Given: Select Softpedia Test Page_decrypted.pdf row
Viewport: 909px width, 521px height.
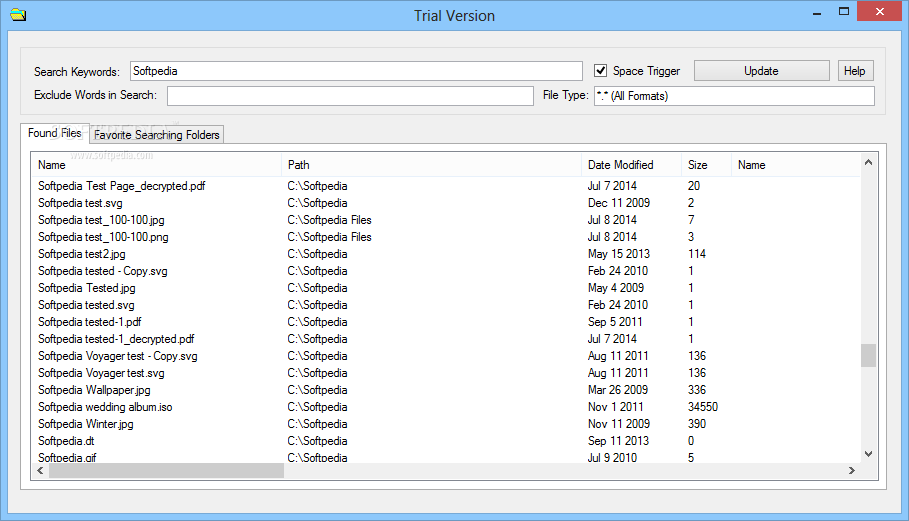Looking at the screenshot, I should click(x=122, y=186).
